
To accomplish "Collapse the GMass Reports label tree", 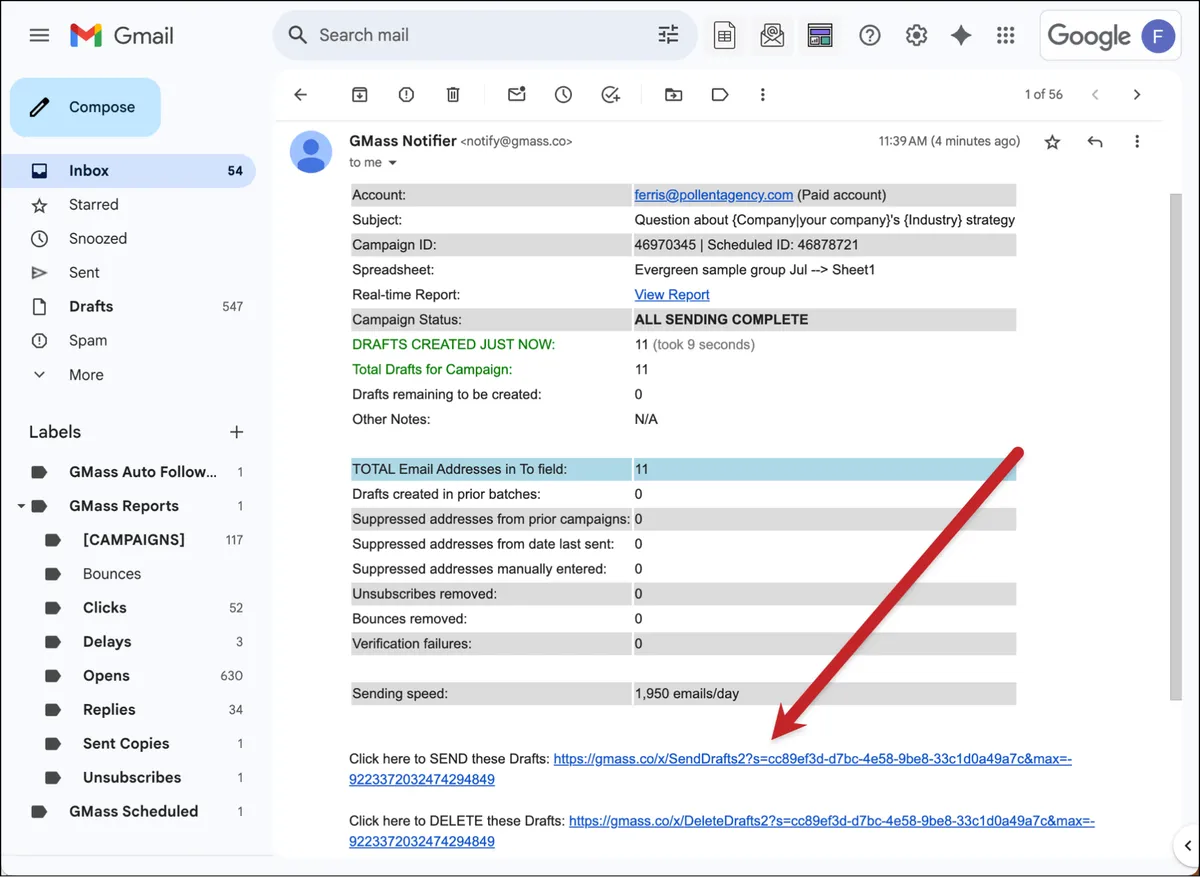I will click(x=21, y=506).
